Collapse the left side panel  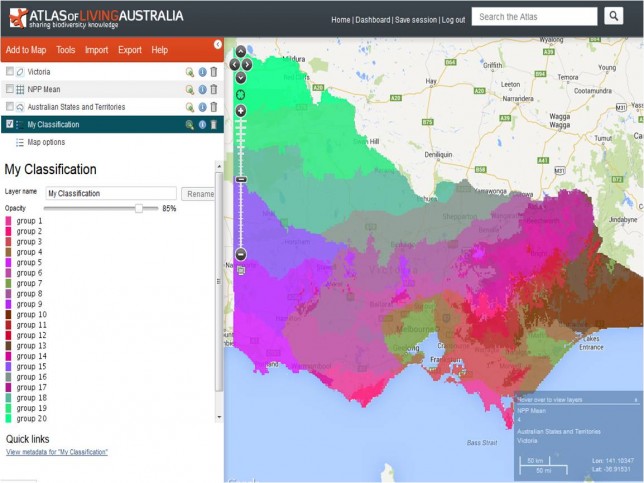point(218,44)
